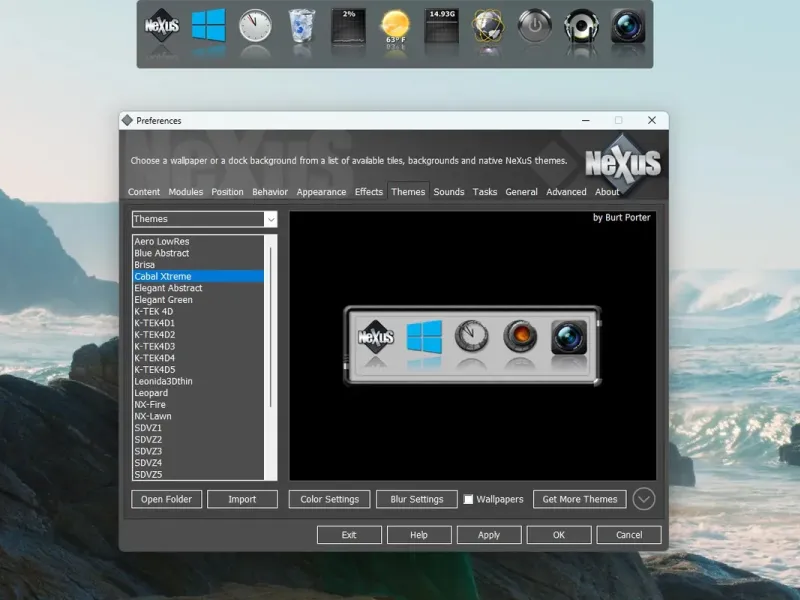Switch to the Modules tab
Screen dimensions: 800x600
tap(186, 192)
